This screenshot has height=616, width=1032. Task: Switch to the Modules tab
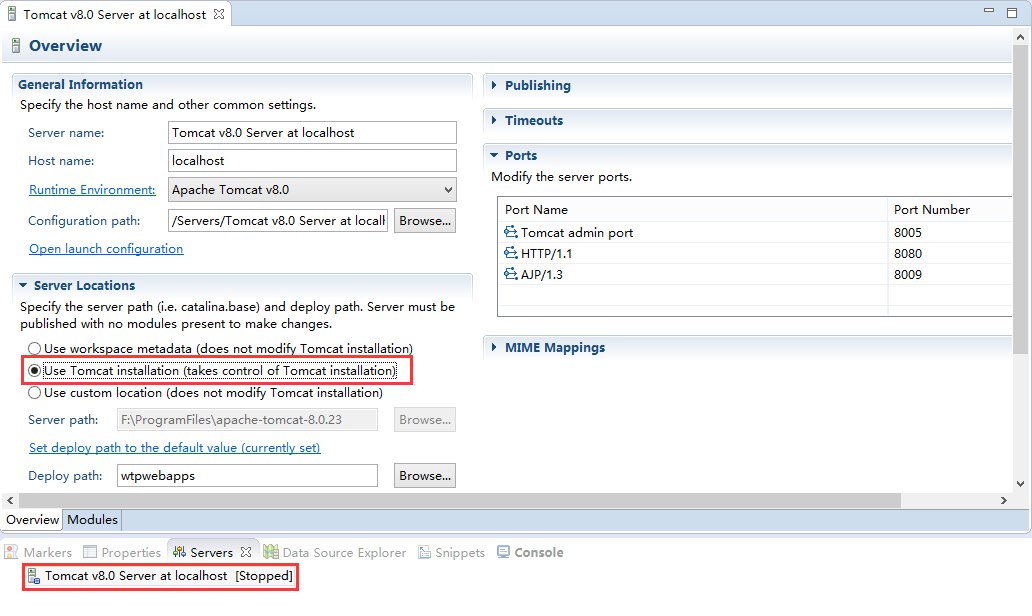[92, 519]
